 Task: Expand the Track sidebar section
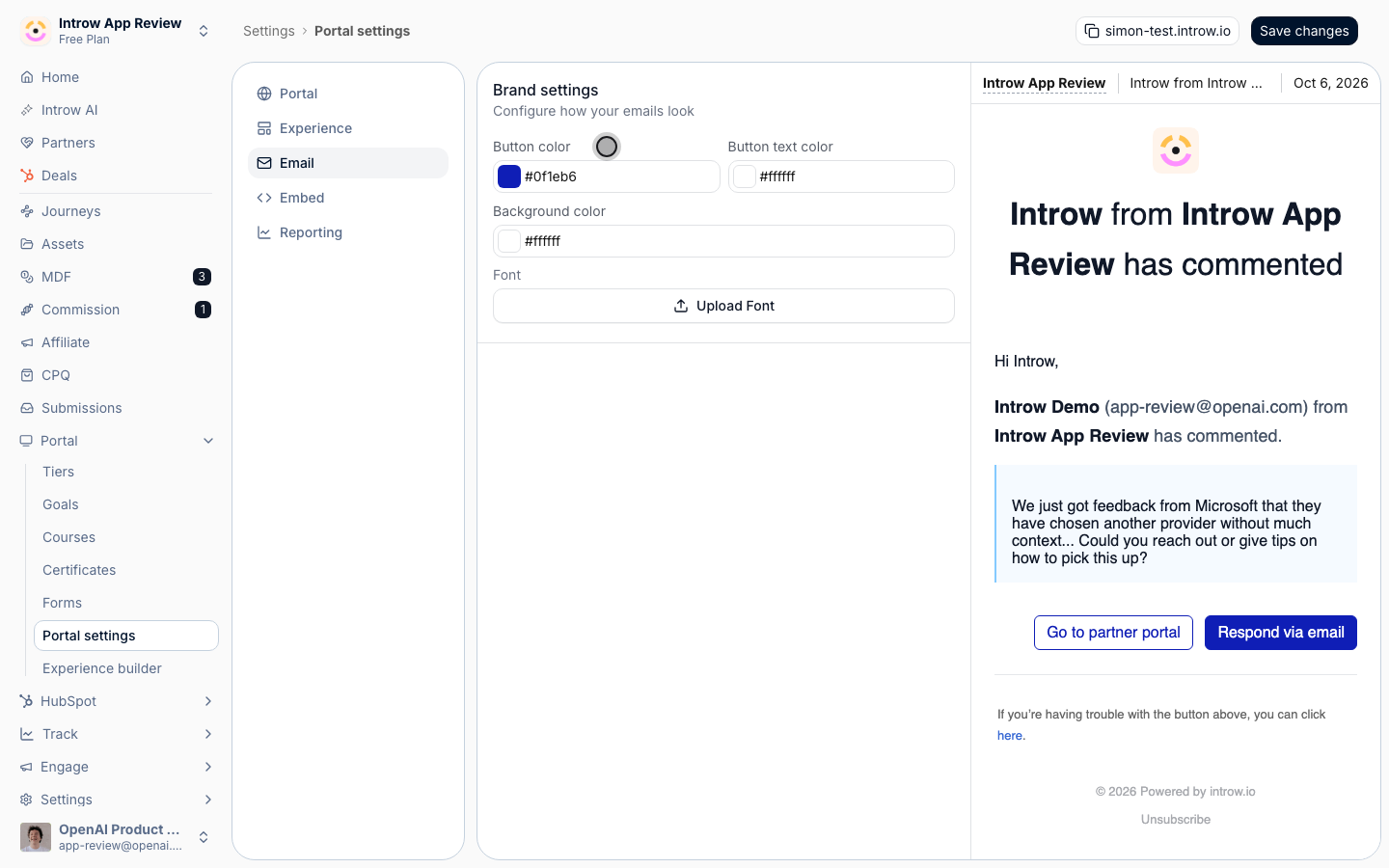116,734
